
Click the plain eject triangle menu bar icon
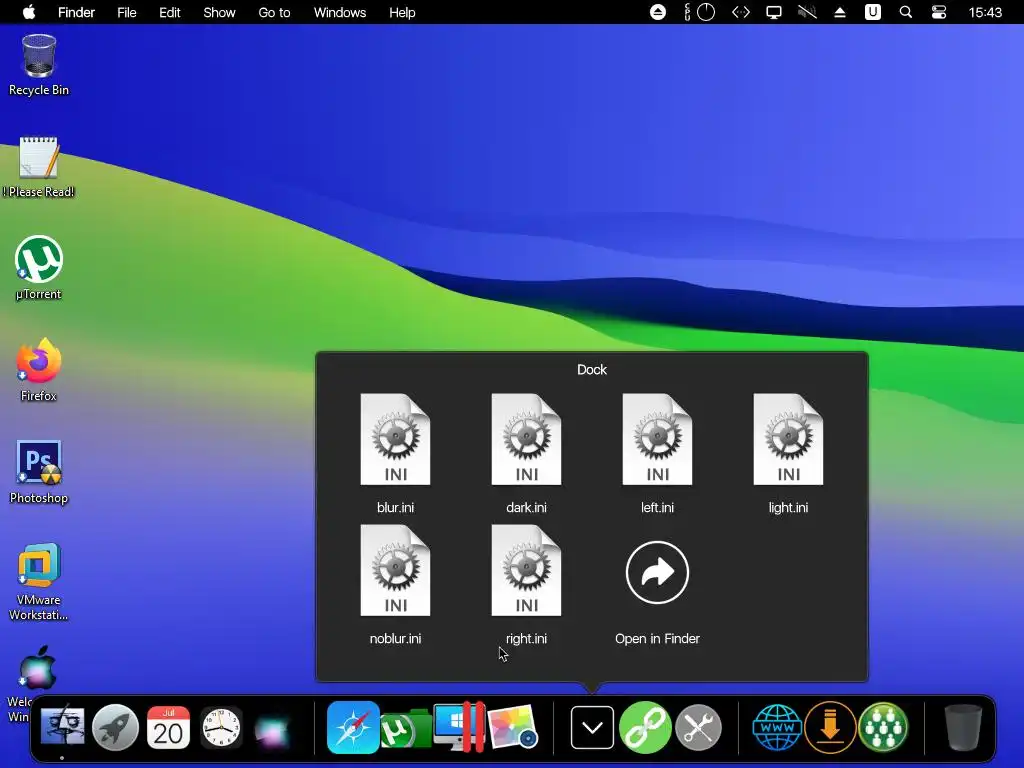click(840, 12)
